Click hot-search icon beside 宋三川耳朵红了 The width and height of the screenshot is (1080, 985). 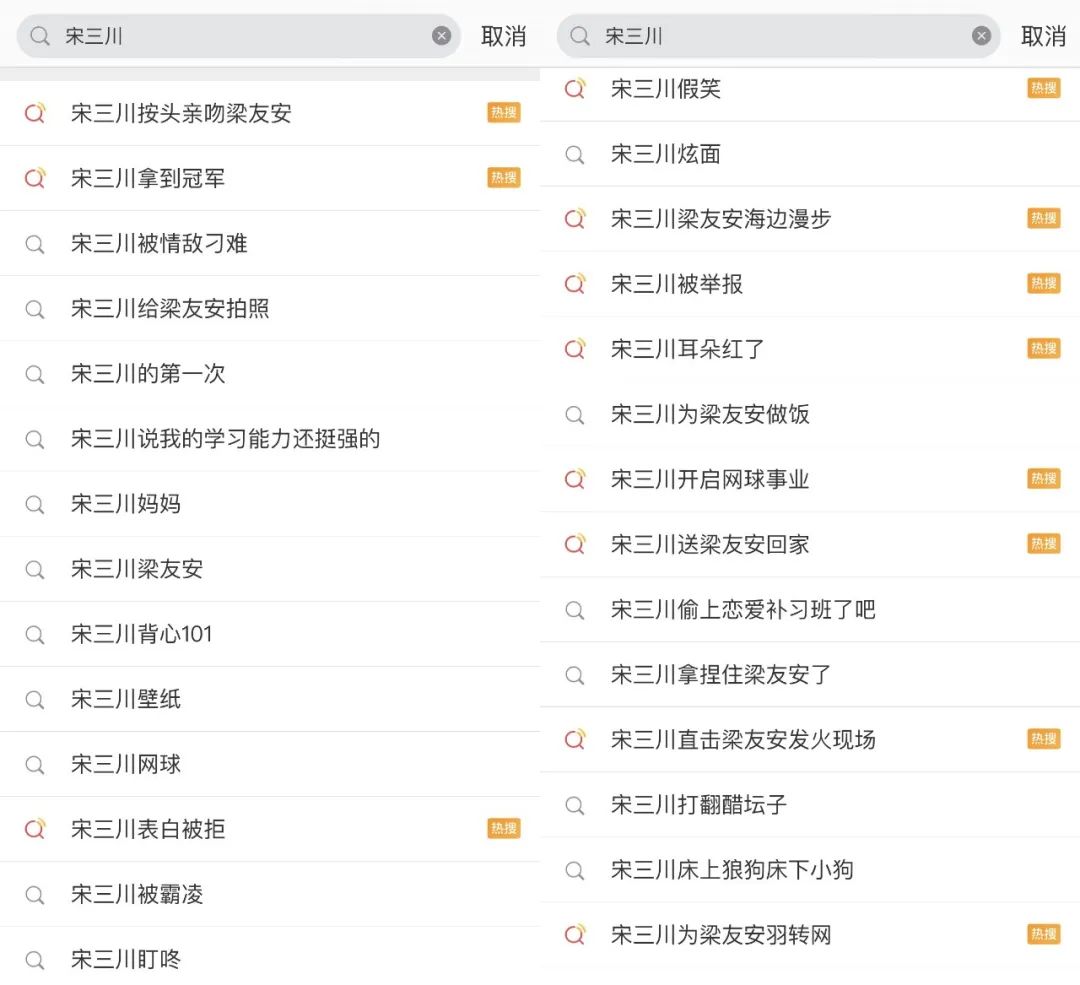575,349
